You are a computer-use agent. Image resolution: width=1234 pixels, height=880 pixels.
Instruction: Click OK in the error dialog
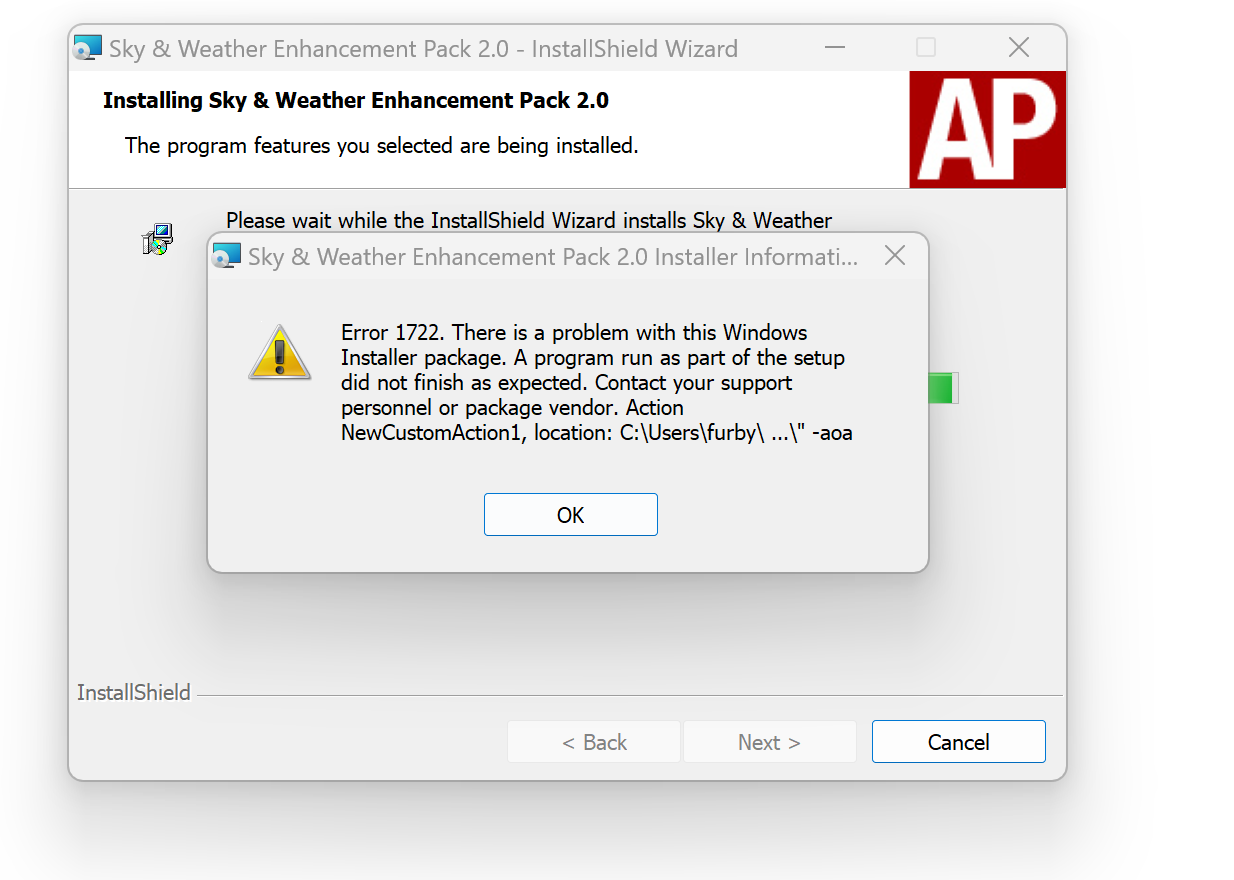[x=571, y=515]
